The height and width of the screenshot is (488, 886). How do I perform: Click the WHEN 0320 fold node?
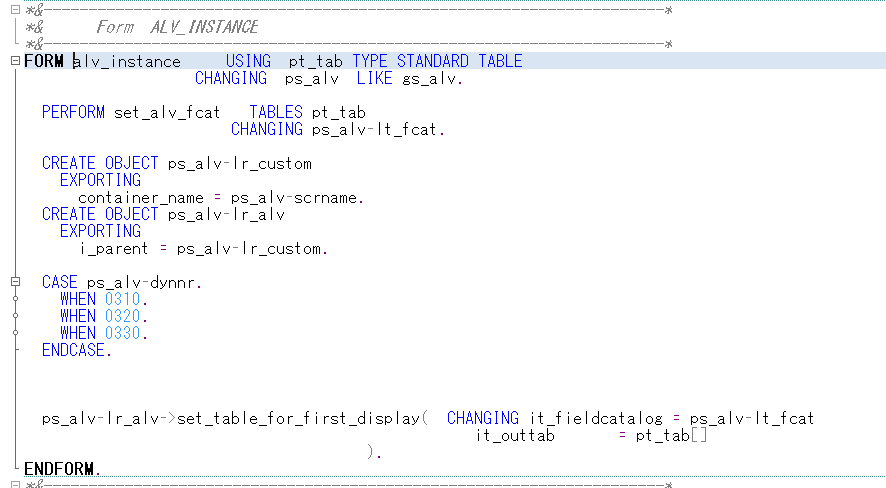tap(15, 315)
